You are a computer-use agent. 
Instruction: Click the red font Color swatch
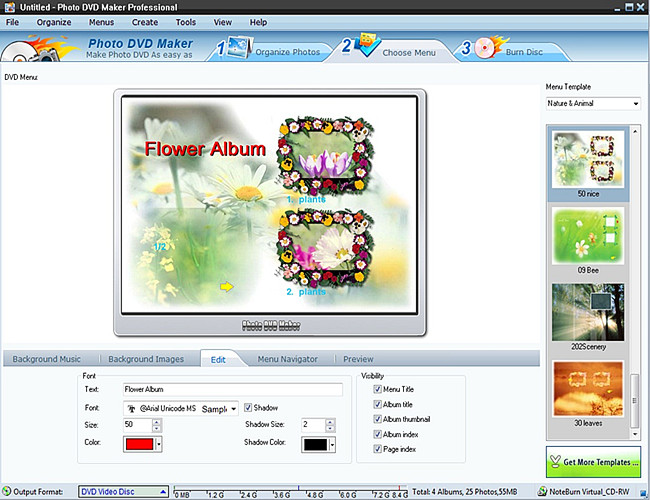tap(139, 444)
